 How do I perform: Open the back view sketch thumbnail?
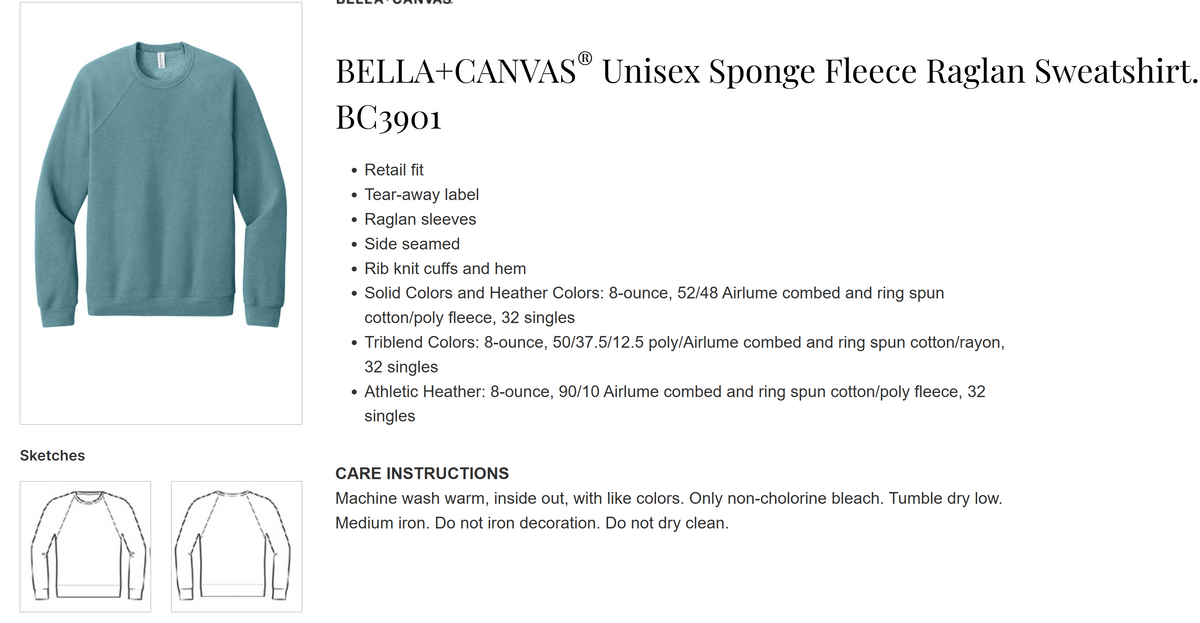237,546
